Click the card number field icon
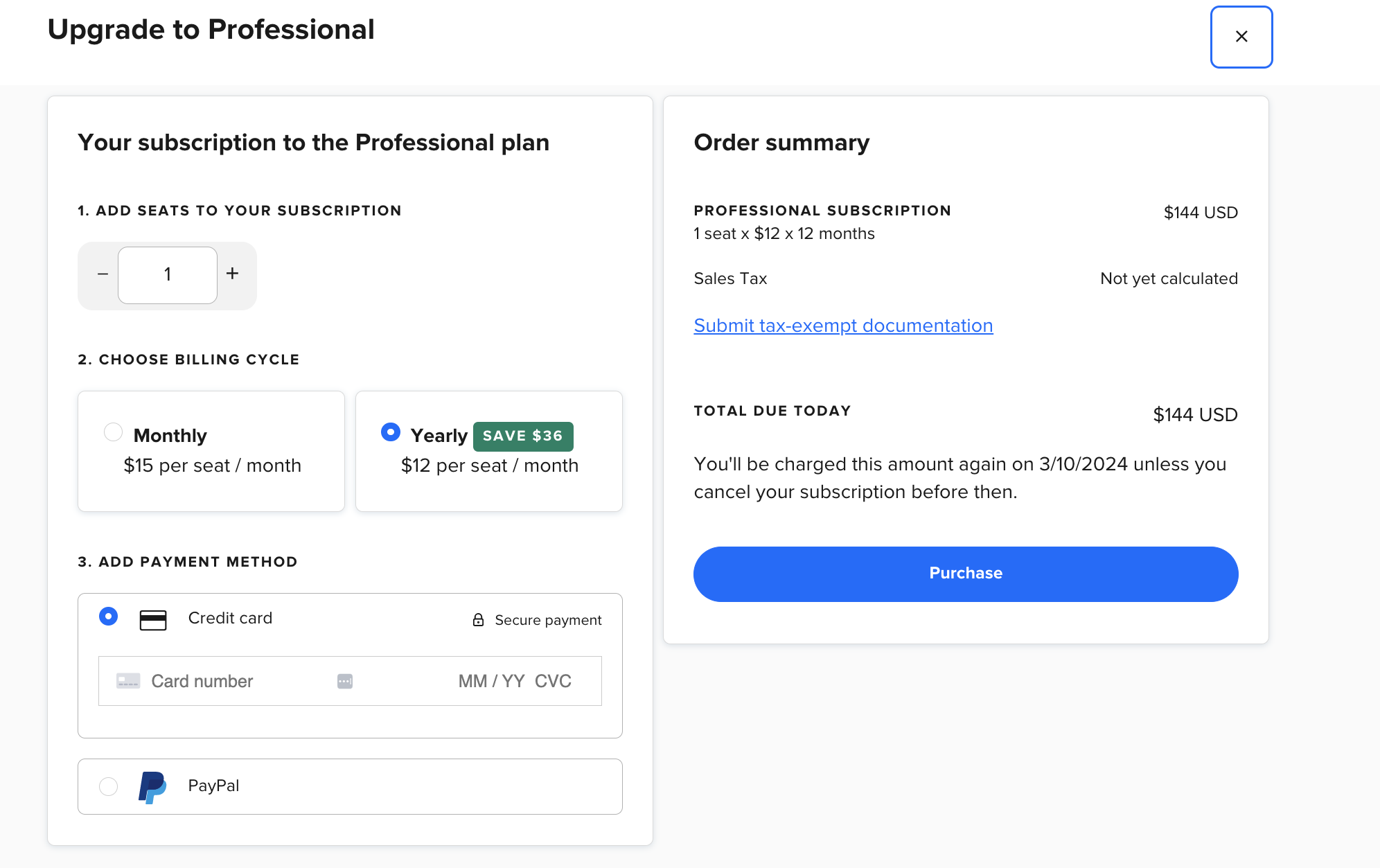The width and height of the screenshot is (1380, 868). pos(127,680)
